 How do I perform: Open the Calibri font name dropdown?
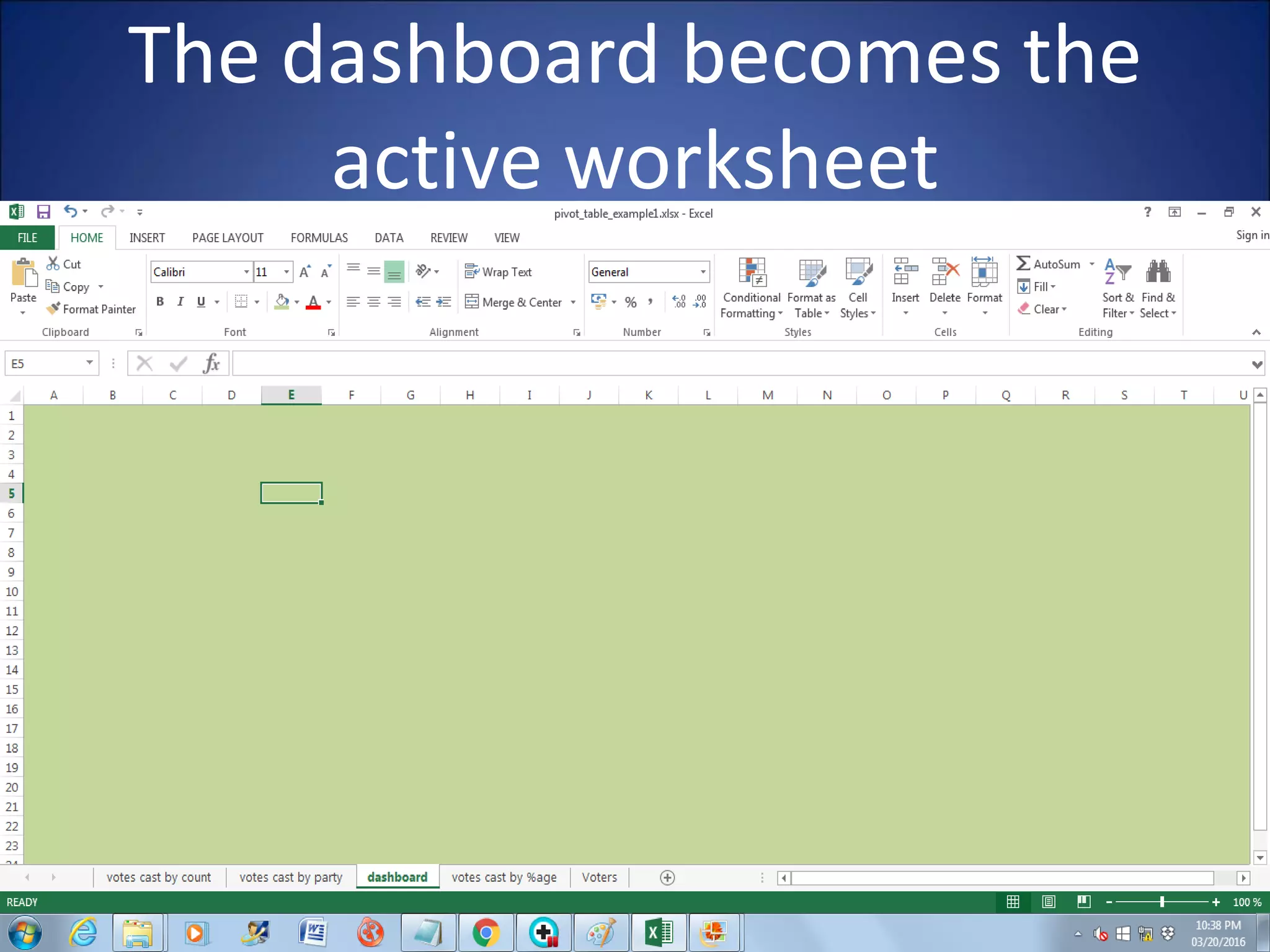(x=246, y=272)
